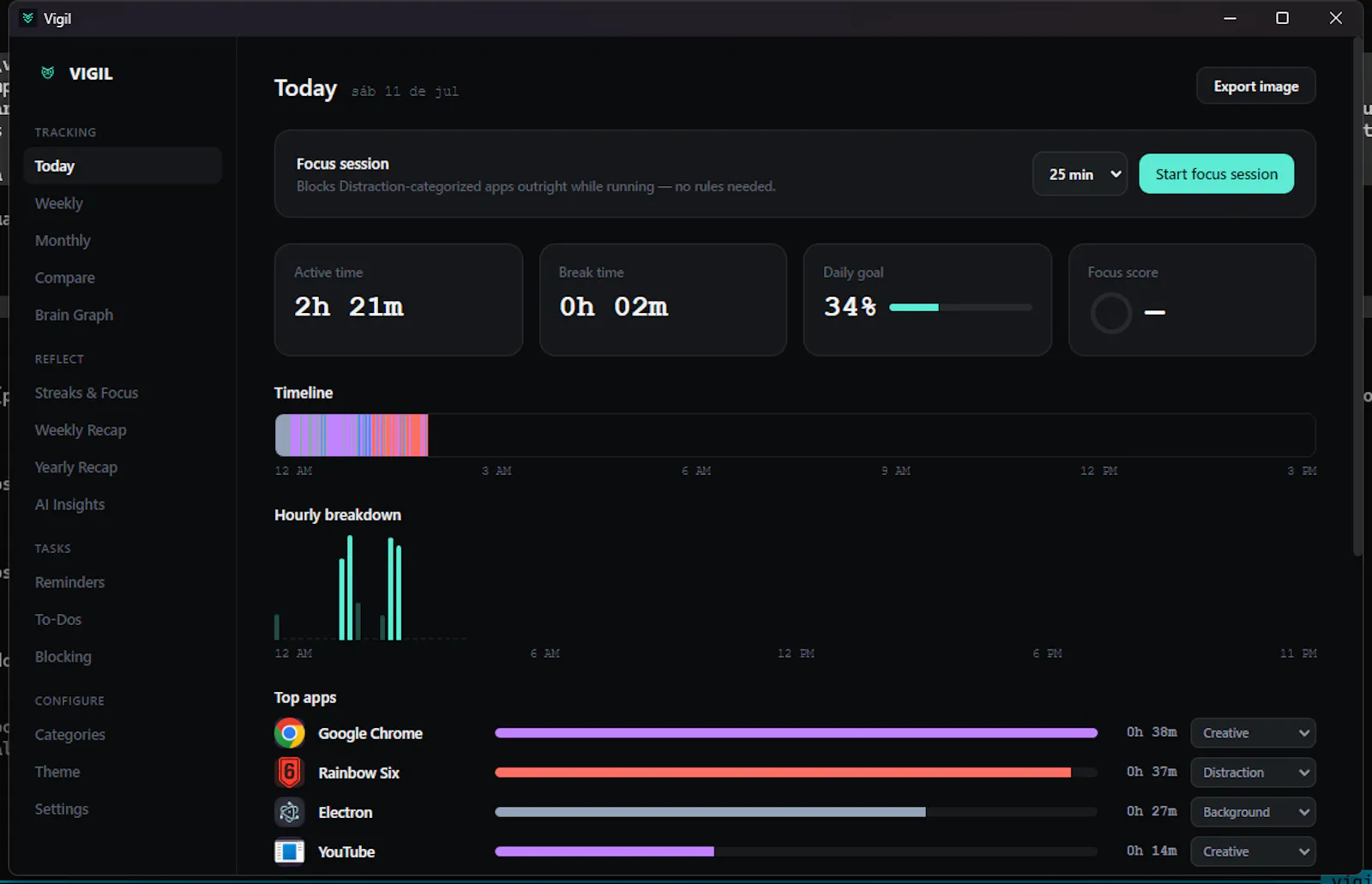Click the '0h 02m' break time value
The height and width of the screenshot is (884, 1372).
[614, 307]
